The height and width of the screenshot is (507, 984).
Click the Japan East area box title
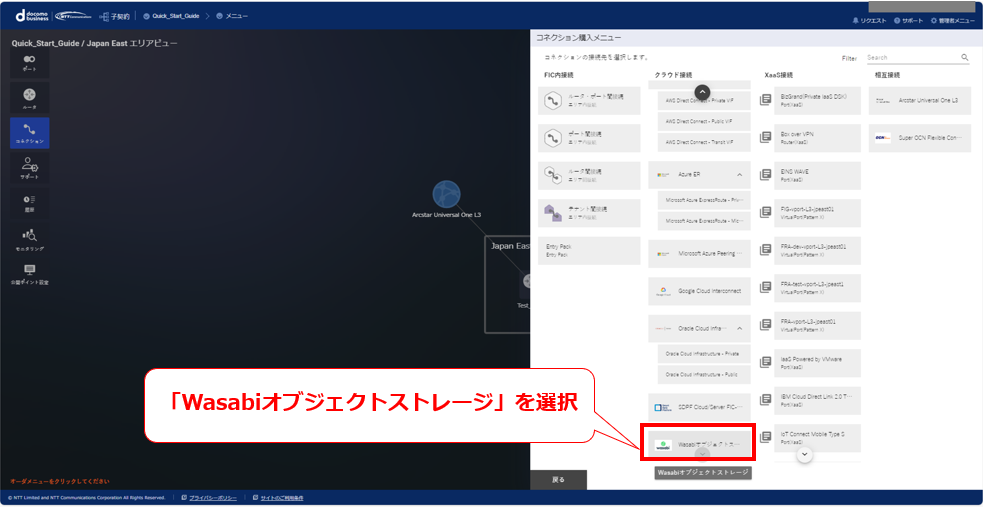(510, 247)
